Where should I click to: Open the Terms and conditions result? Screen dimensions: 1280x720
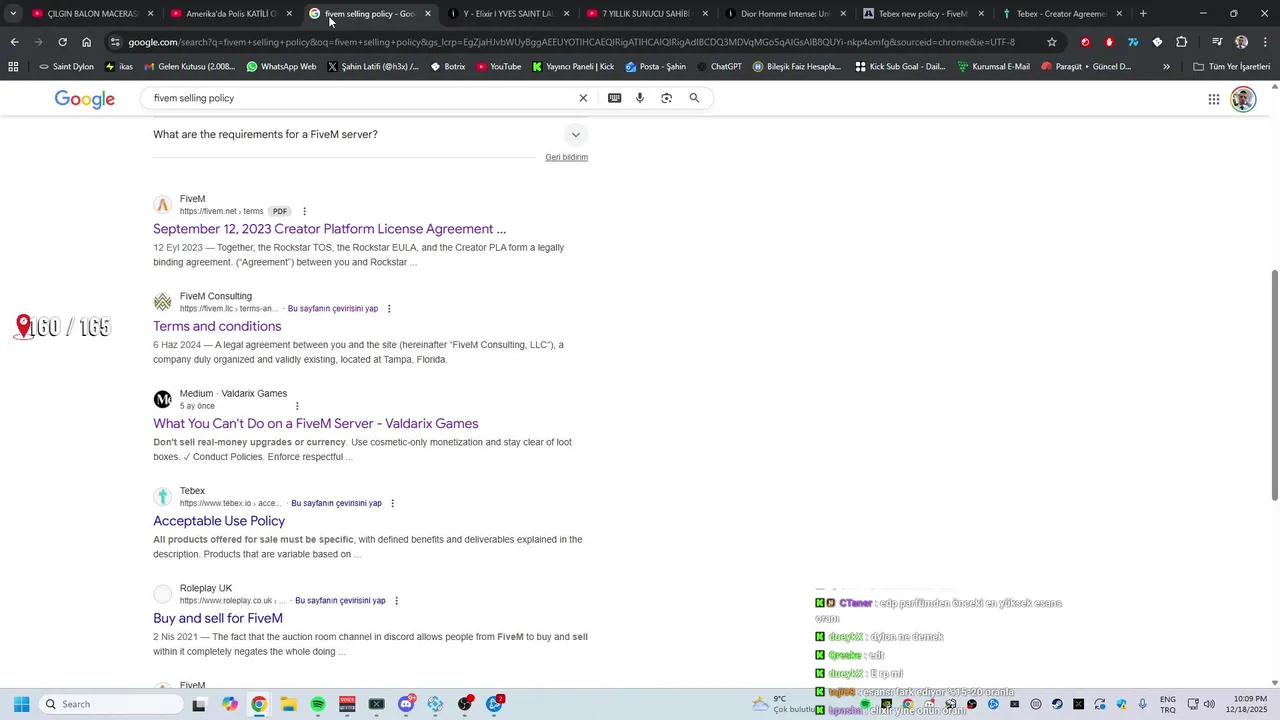217,326
